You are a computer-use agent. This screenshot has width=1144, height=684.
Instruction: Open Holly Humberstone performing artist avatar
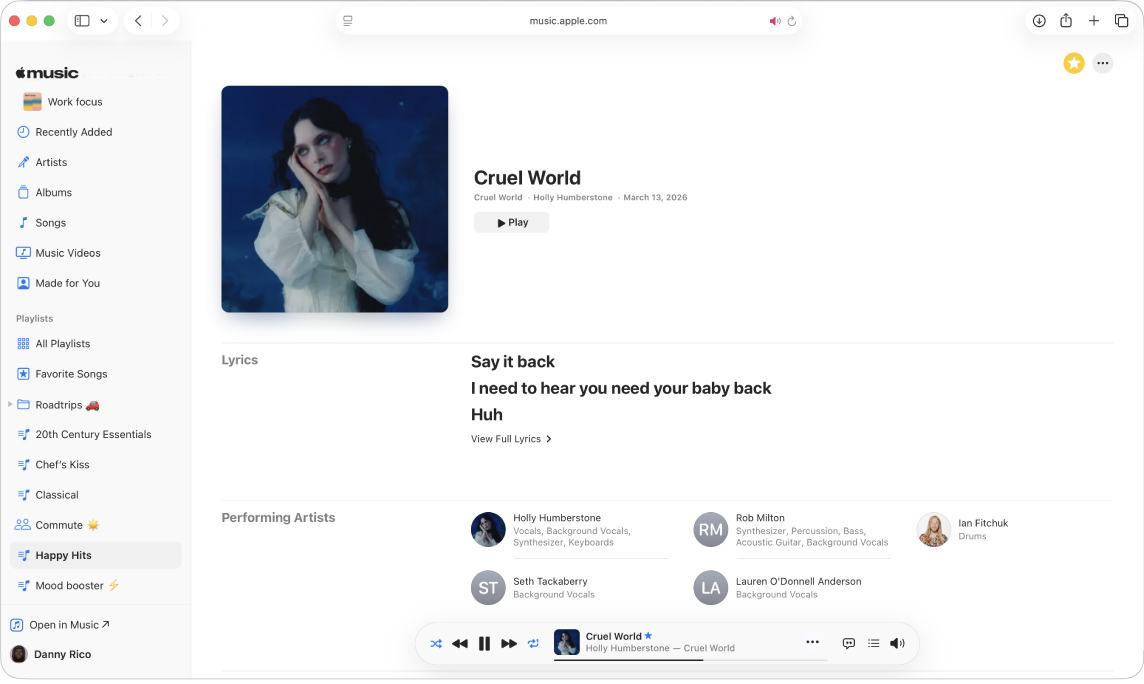pyautogui.click(x=488, y=530)
